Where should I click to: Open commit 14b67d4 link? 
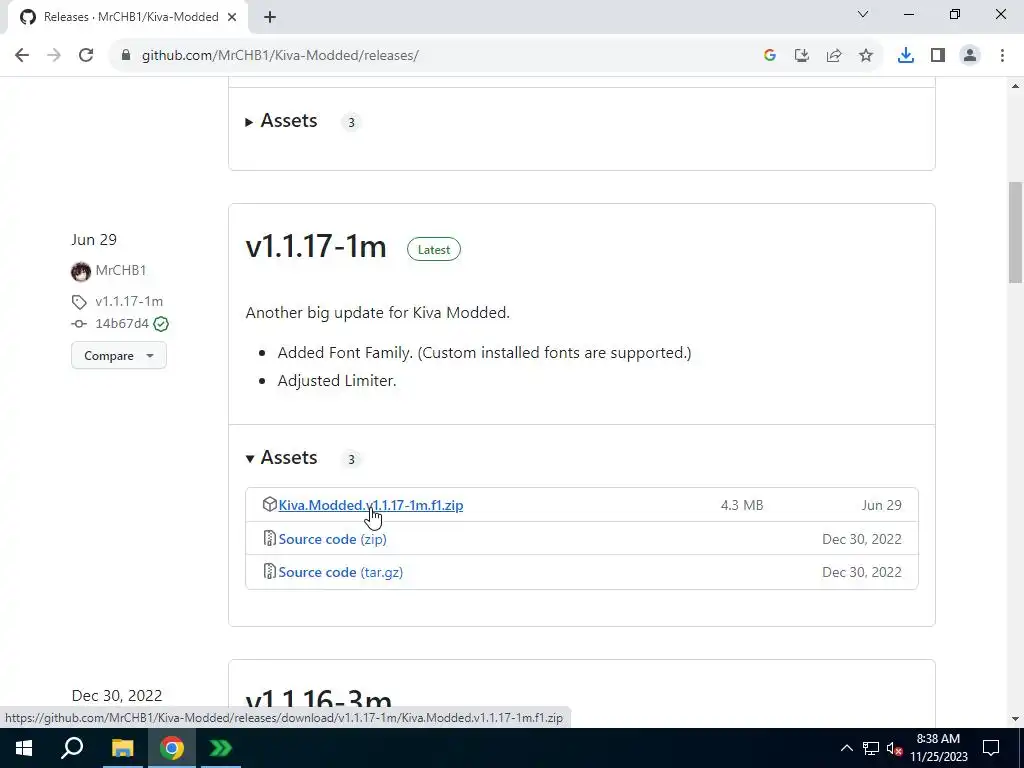pyautogui.click(x=122, y=323)
